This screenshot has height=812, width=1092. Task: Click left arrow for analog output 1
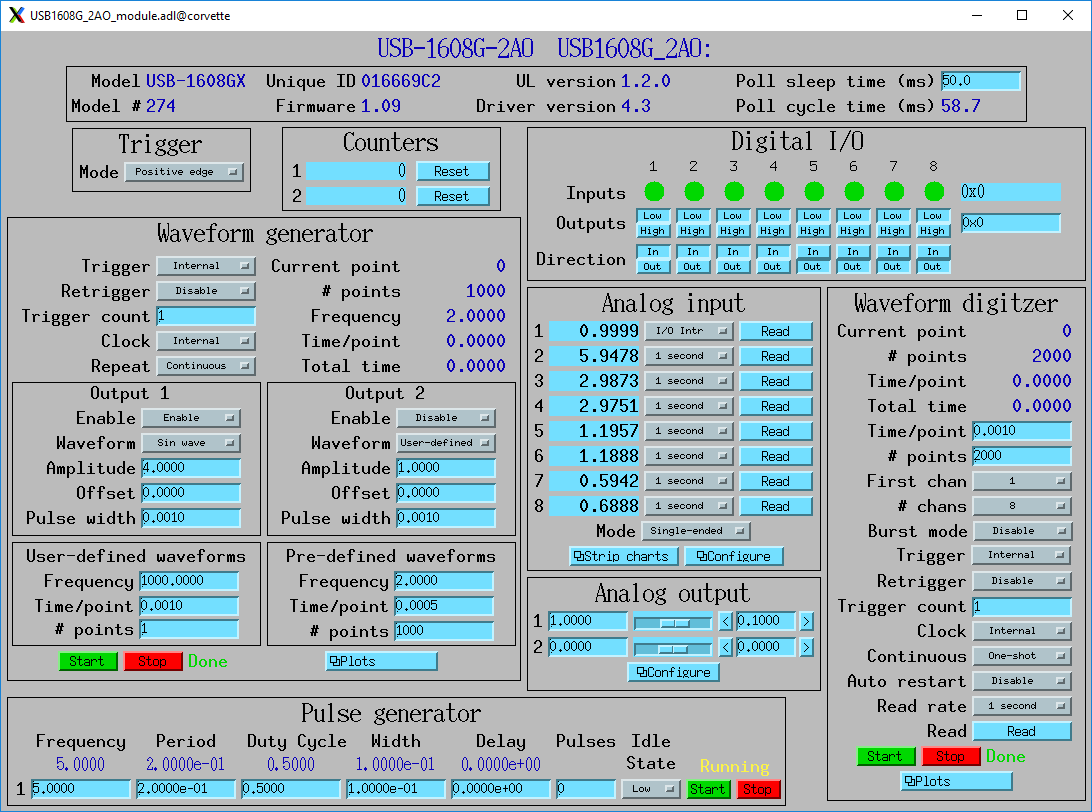point(725,620)
